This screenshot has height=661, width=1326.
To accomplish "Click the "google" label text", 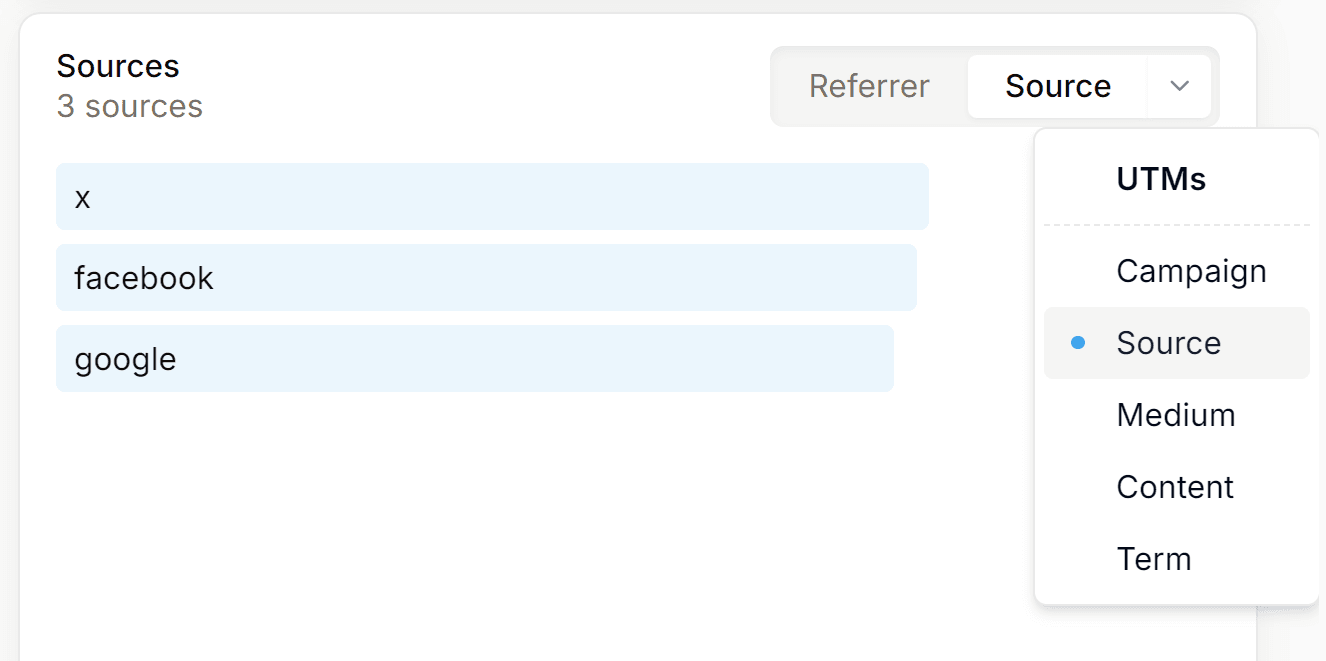I will tap(125, 359).
